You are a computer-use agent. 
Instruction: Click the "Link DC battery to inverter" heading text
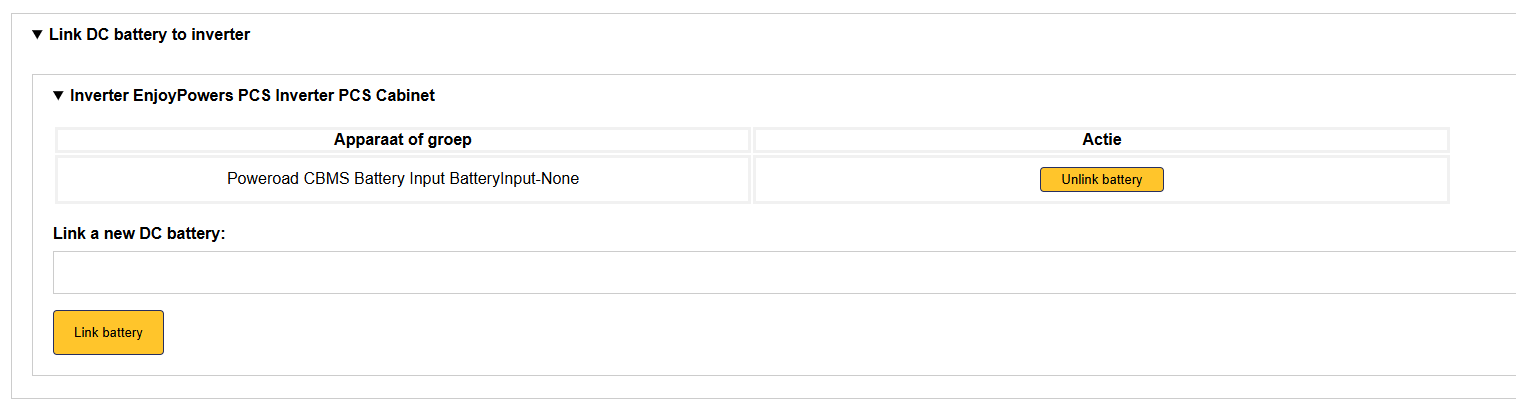(x=149, y=35)
